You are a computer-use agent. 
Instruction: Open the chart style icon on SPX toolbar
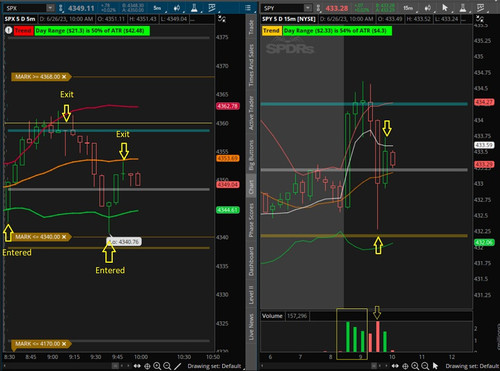[x=177, y=8]
